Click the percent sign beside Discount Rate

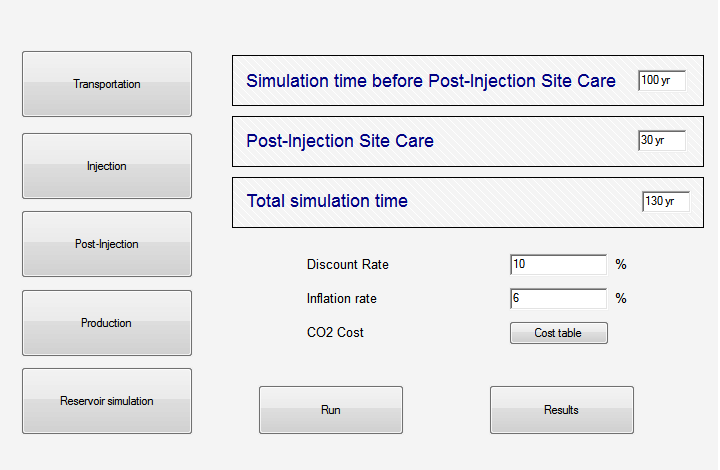tap(621, 264)
